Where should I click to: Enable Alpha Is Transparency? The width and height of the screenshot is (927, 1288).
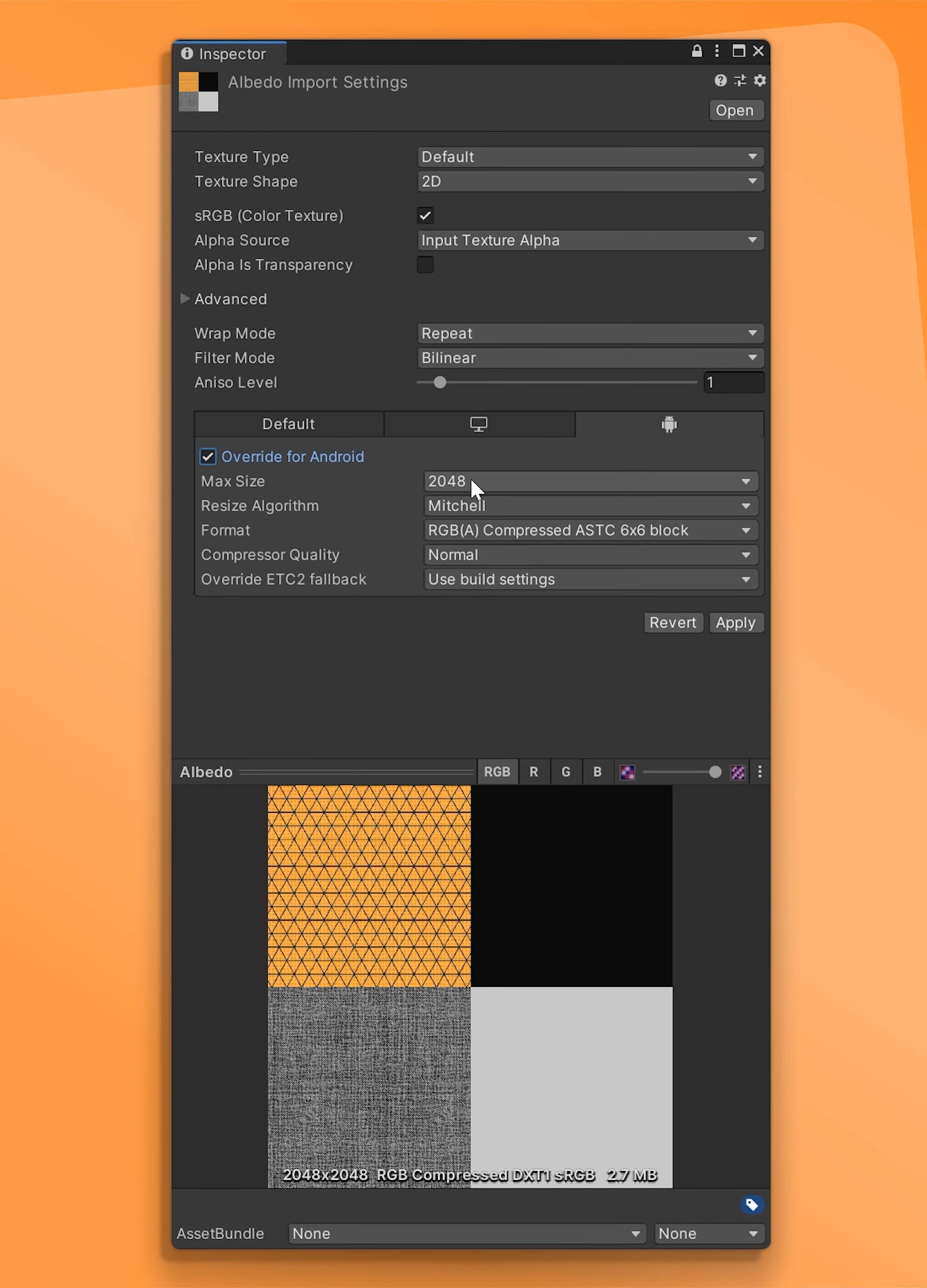(425, 264)
